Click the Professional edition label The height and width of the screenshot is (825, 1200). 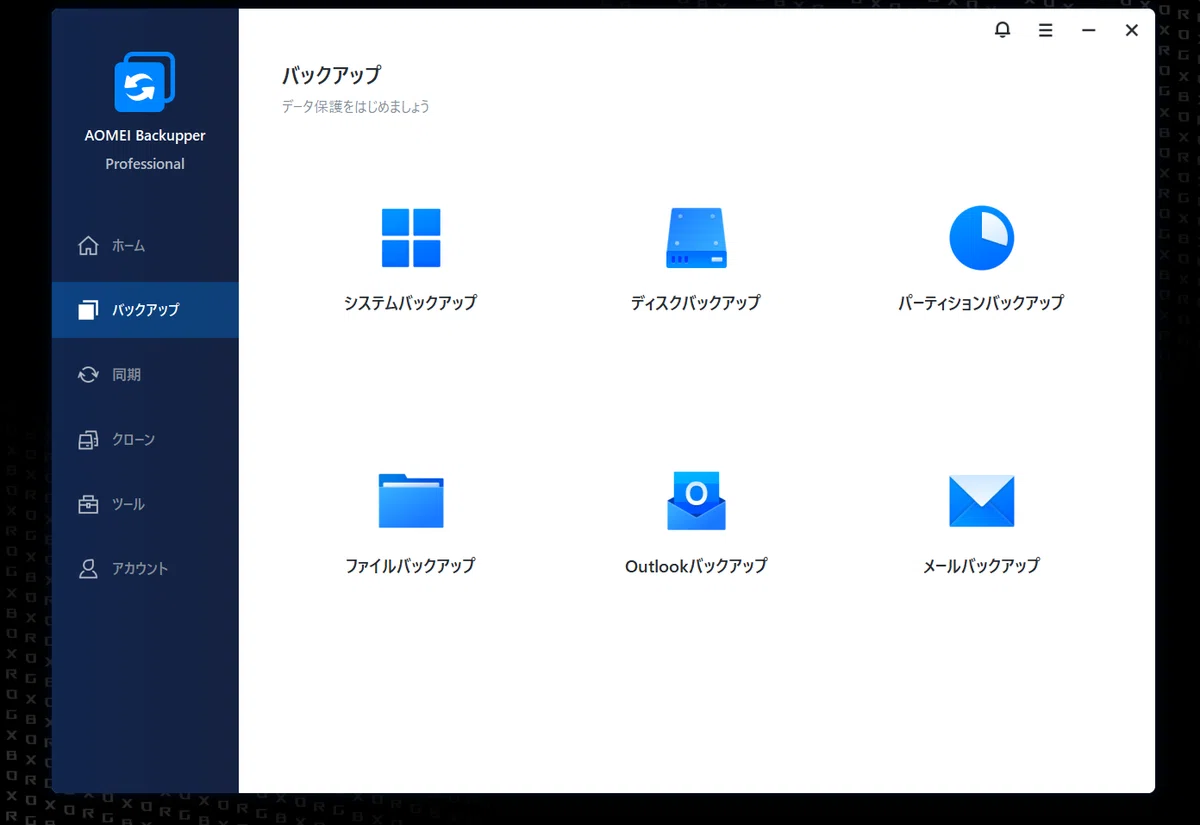tap(145, 164)
